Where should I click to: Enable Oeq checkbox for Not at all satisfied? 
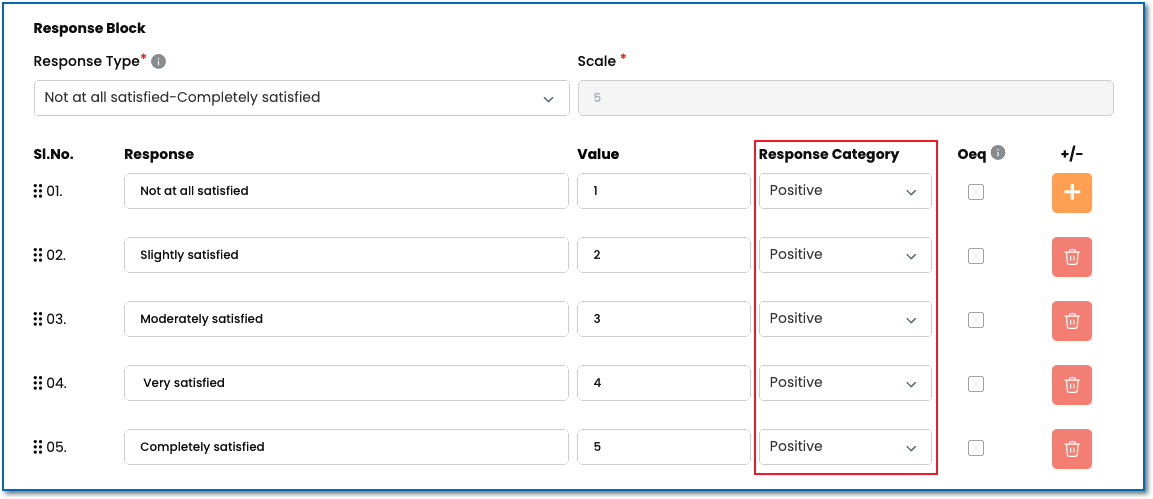(x=976, y=192)
